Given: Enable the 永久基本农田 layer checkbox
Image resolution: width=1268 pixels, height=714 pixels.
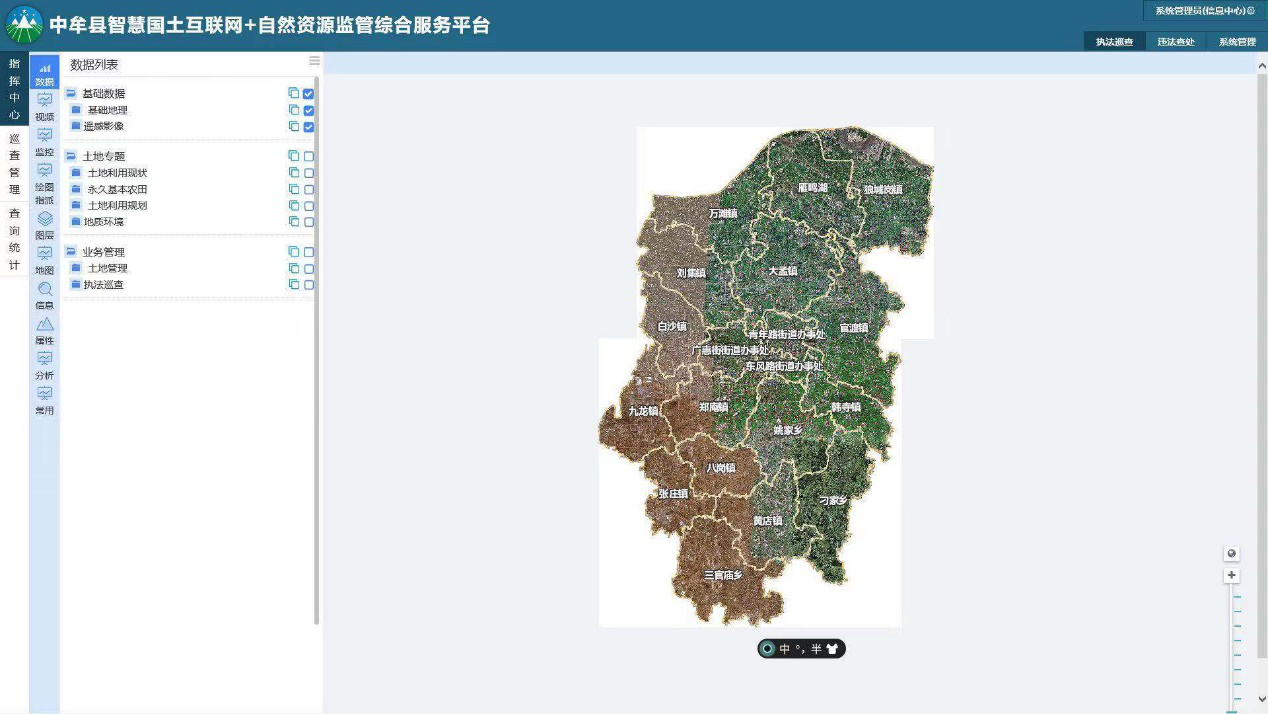Looking at the screenshot, I should tap(309, 189).
